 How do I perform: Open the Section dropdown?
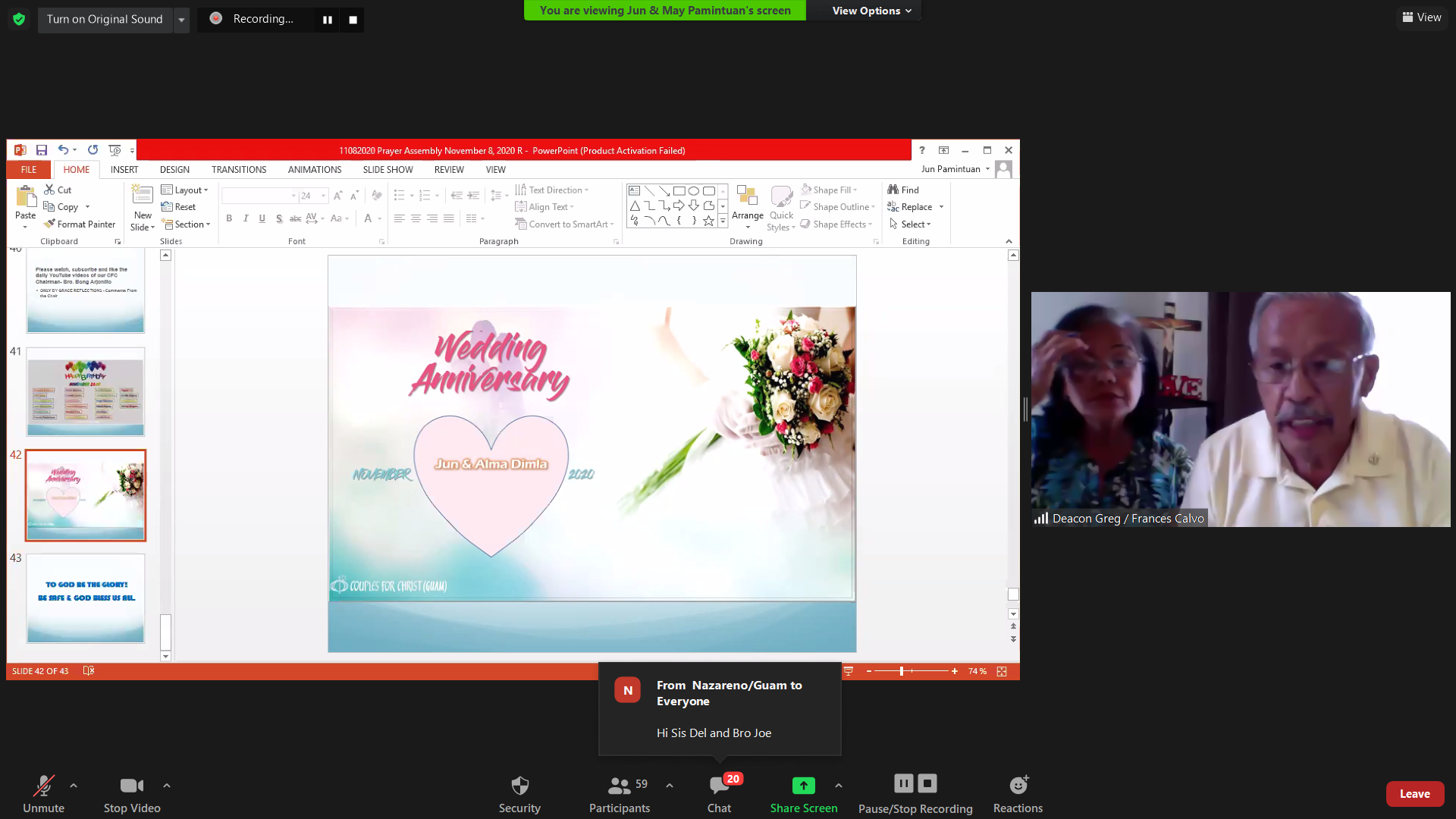[x=186, y=224]
